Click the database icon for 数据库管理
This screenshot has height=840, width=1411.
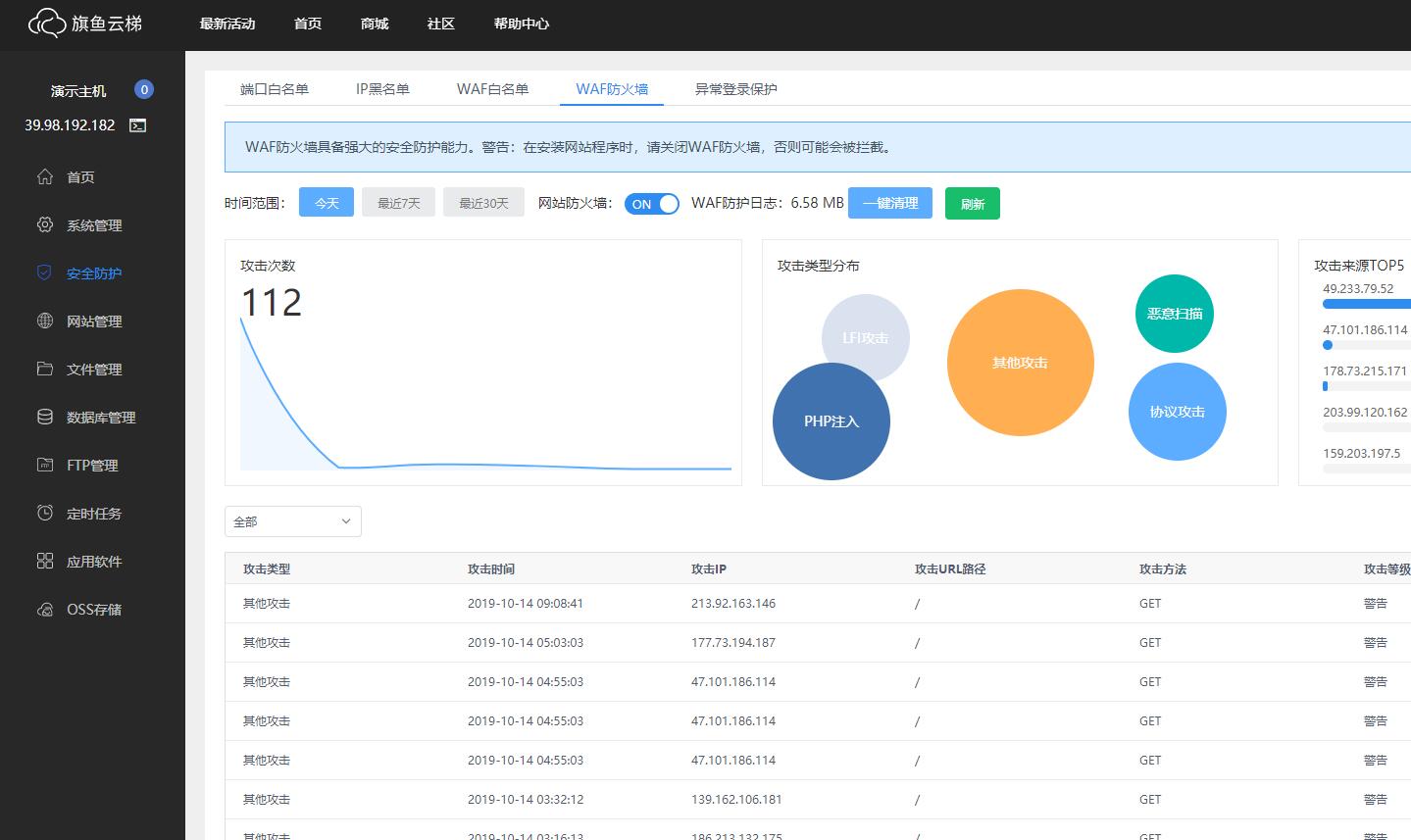click(45, 417)
